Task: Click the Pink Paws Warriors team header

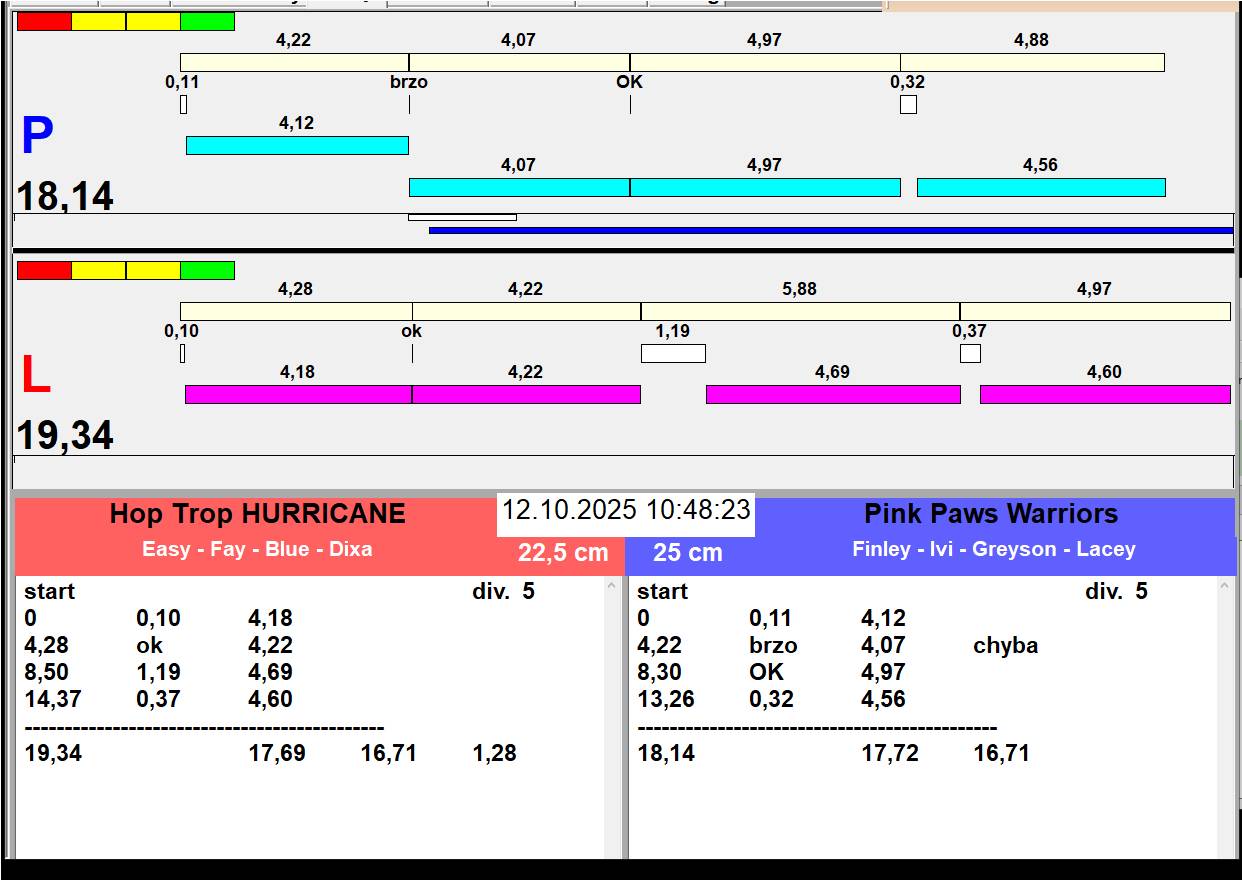Action: 990,514
